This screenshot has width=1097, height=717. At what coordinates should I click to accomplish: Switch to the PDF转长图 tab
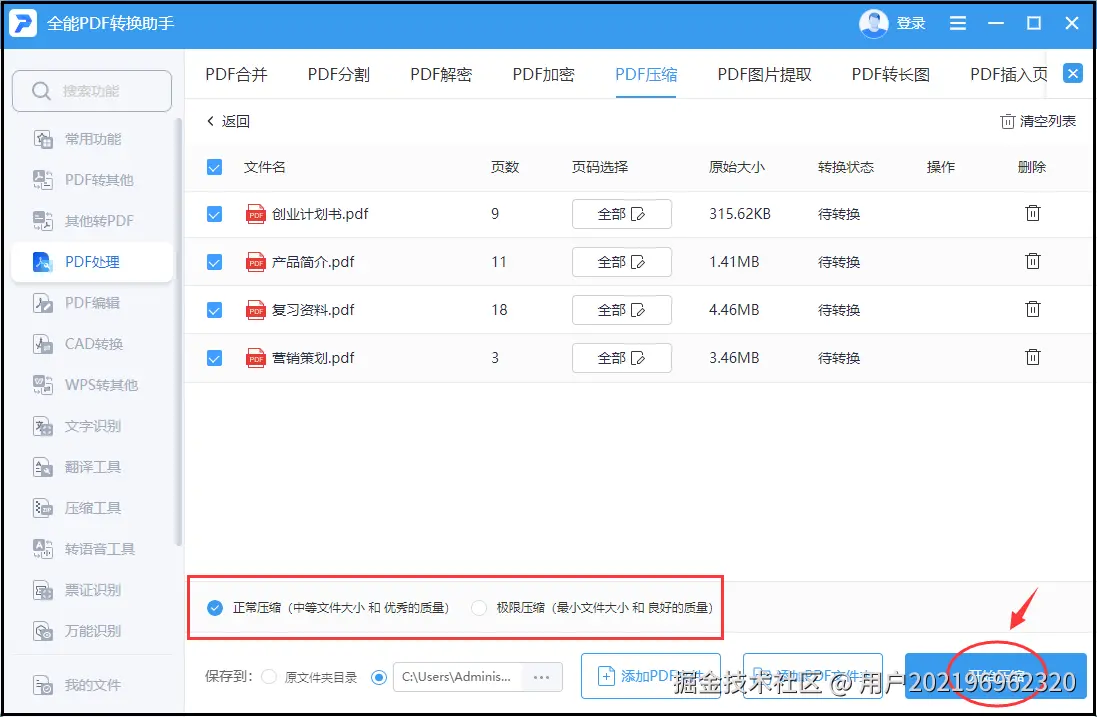(891, 74)
